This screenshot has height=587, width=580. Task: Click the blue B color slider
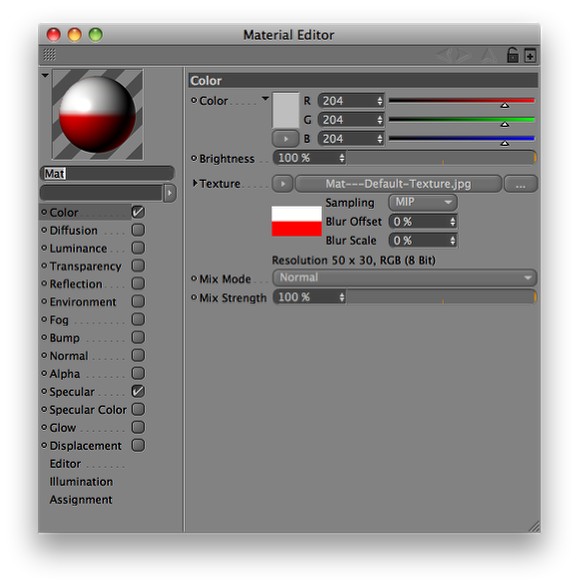(x=462, y=139)
